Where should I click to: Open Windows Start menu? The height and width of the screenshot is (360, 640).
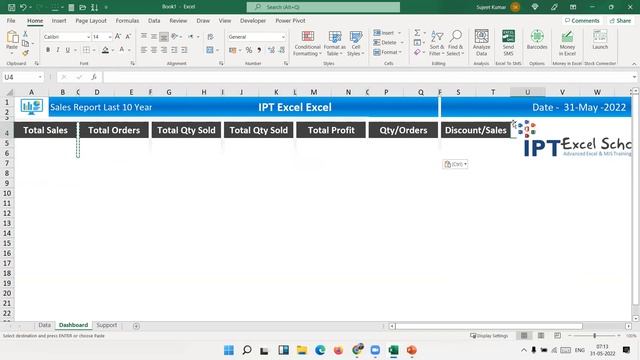tap(229, 350)
